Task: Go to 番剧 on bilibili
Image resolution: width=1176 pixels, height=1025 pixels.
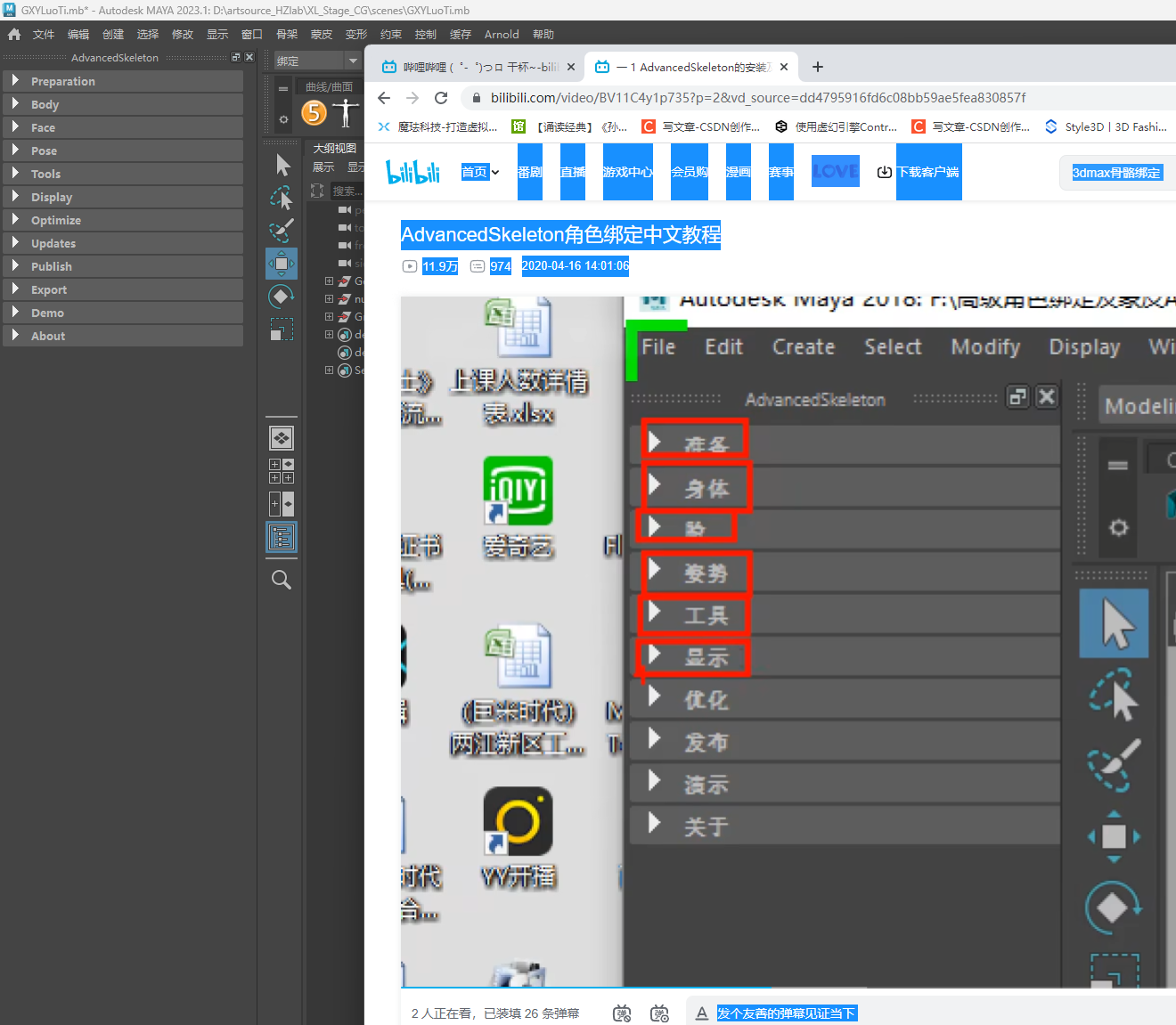Action: (x=529, y=172)
